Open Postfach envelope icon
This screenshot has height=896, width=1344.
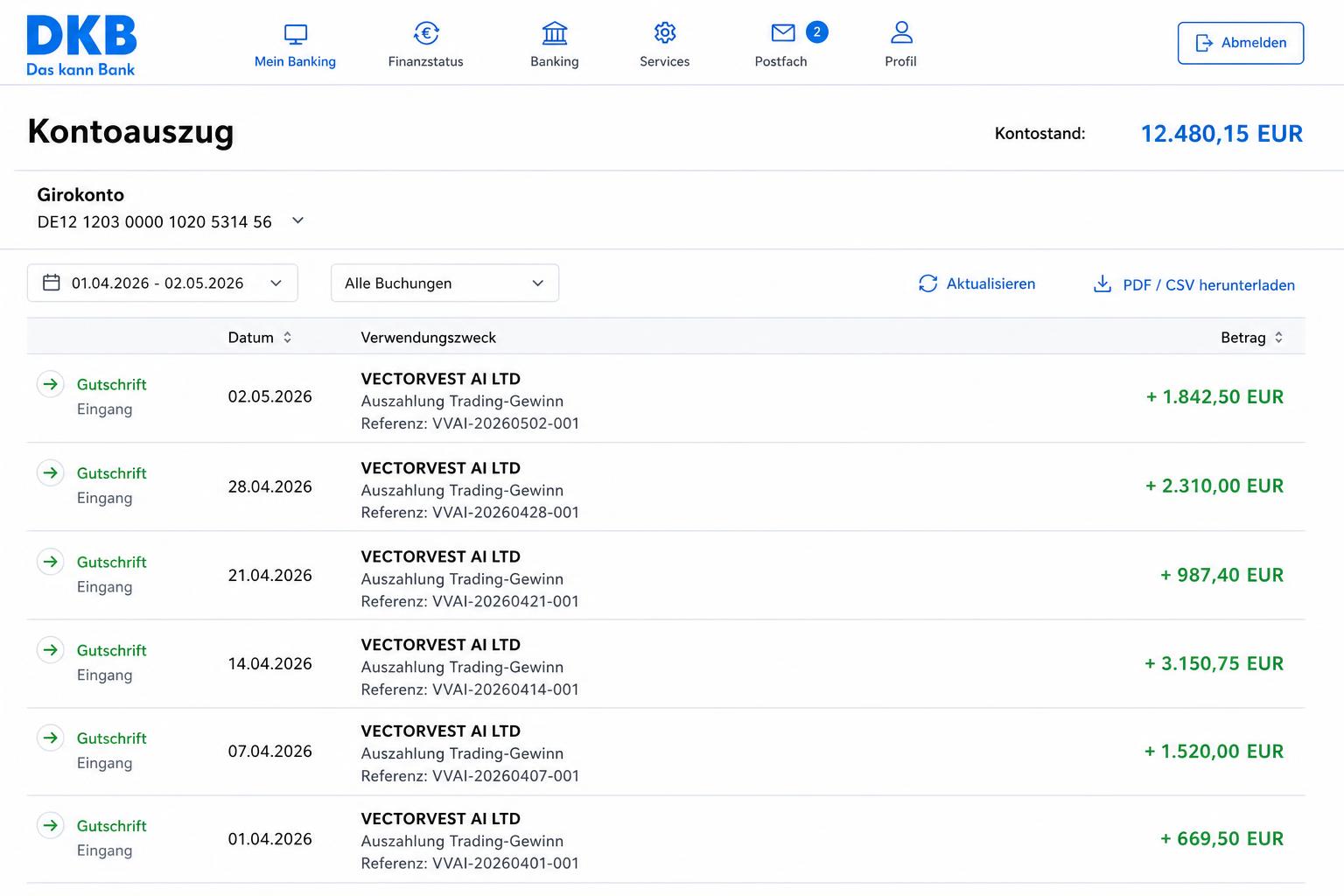point(783,33)
